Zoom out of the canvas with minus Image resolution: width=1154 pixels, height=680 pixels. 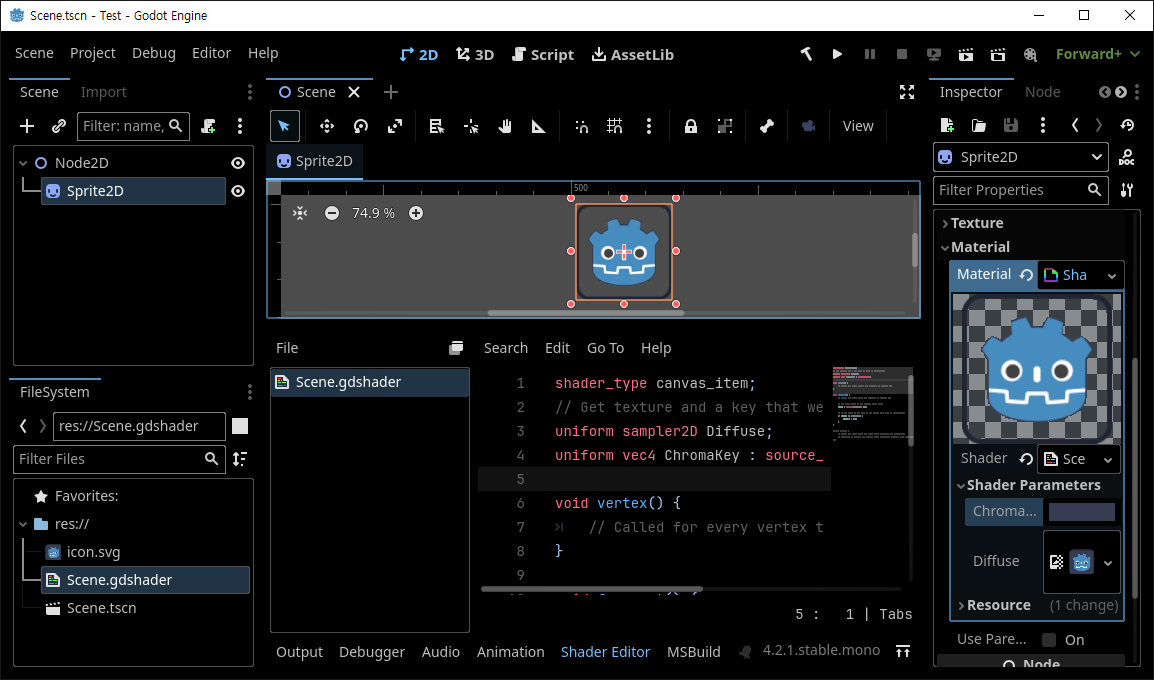(x=332, y=213)
